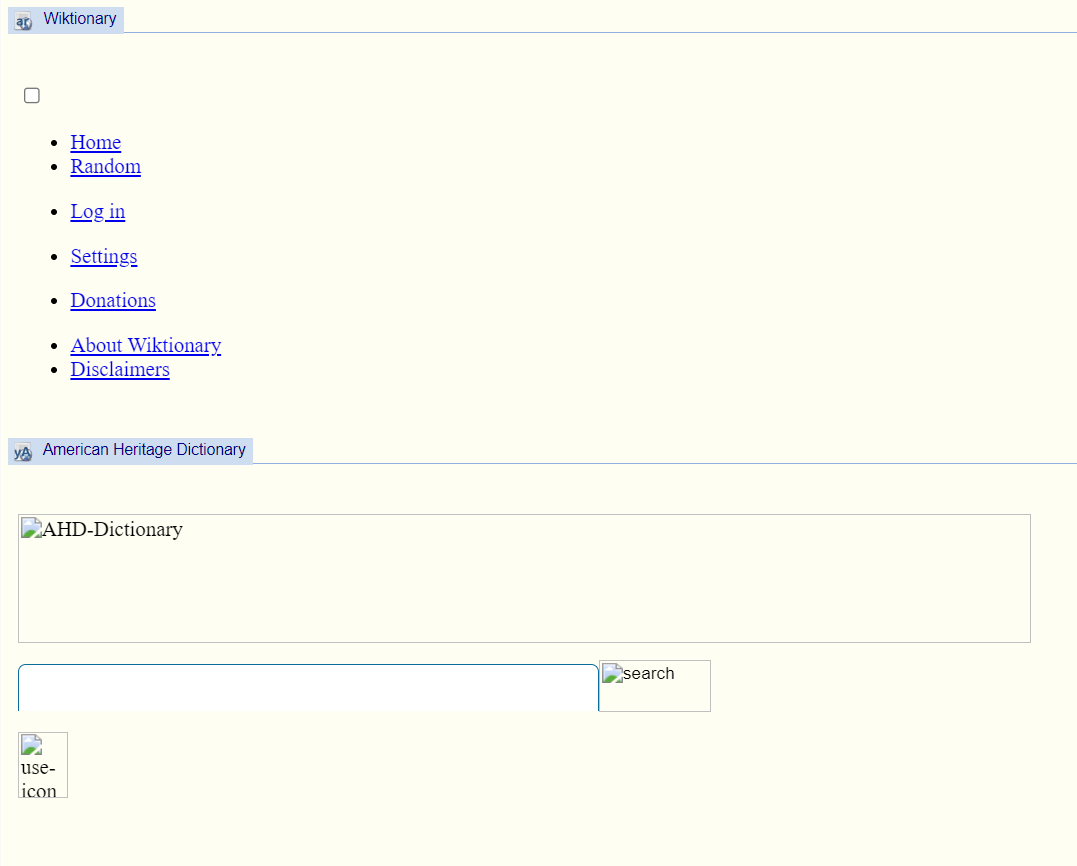Click the broken image glyph above use-icon text
This screenshot has height=866, width=1077.
tap(32, 746)
